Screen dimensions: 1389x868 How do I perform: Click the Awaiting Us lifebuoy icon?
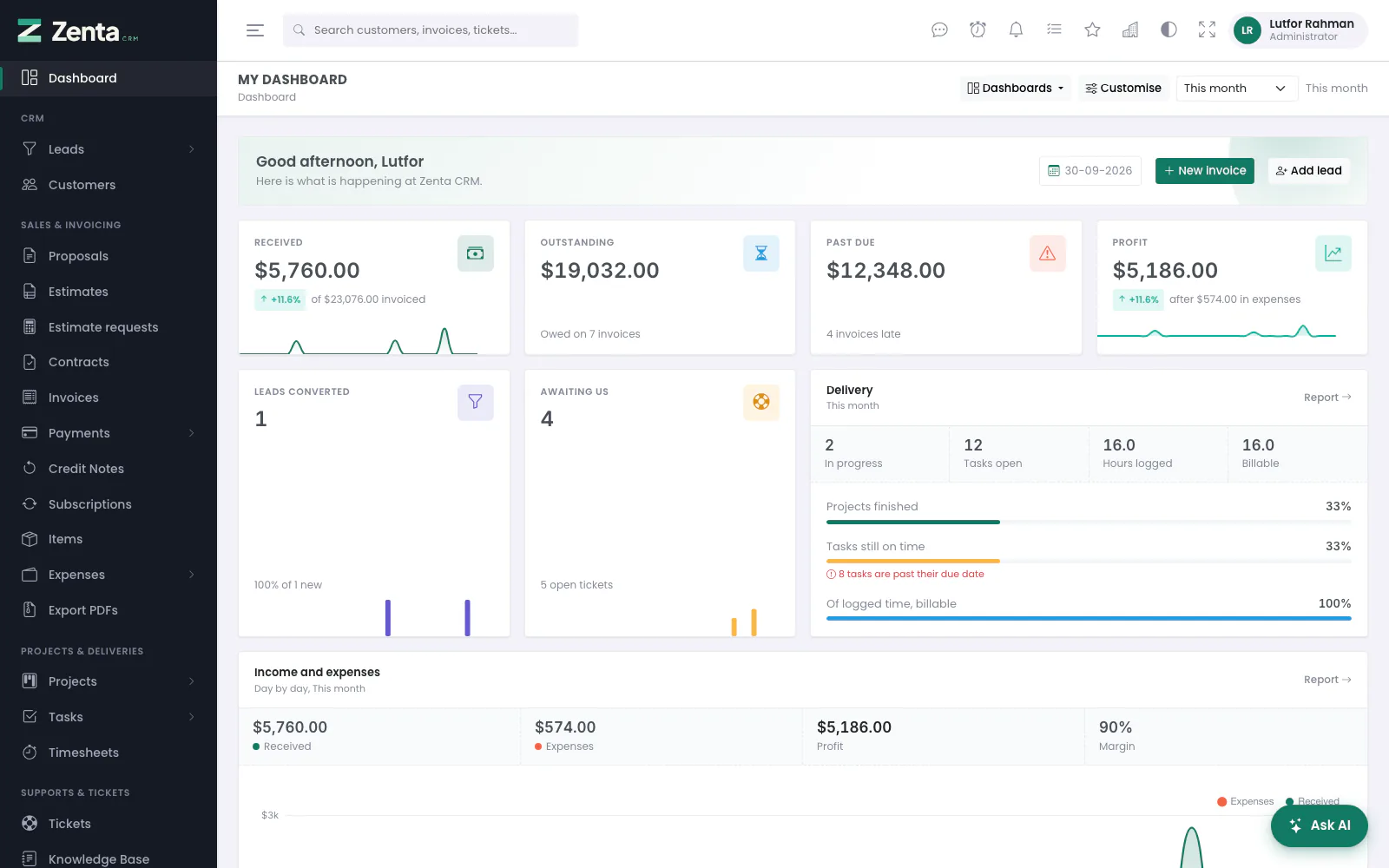761,403
